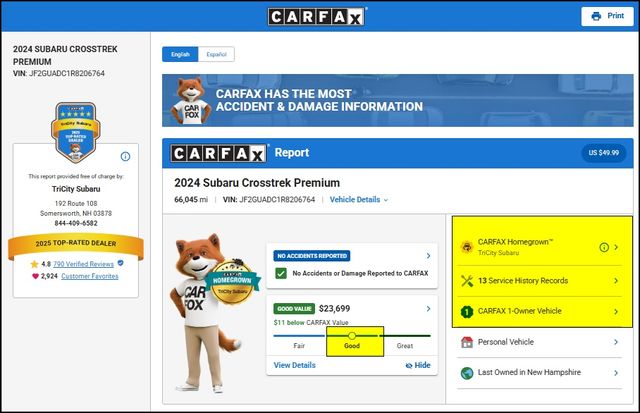Click the CARFAX logo in Report bar
The height and width of the screenshot is (413, 640).
pyautogui.click(x=218, y=153)
